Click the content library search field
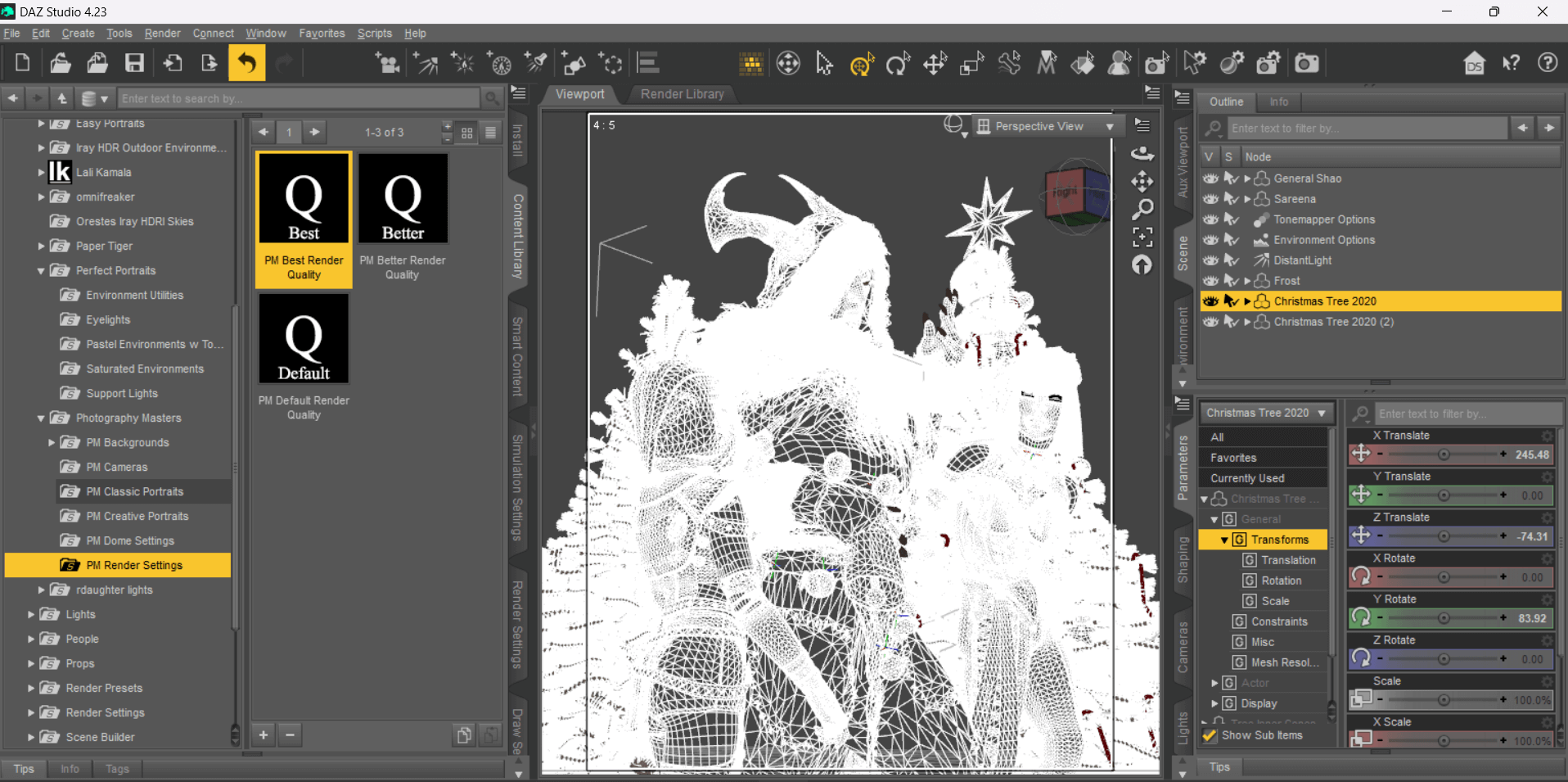The height and width of the screenshot is (782, 1568). coord(300,98)
